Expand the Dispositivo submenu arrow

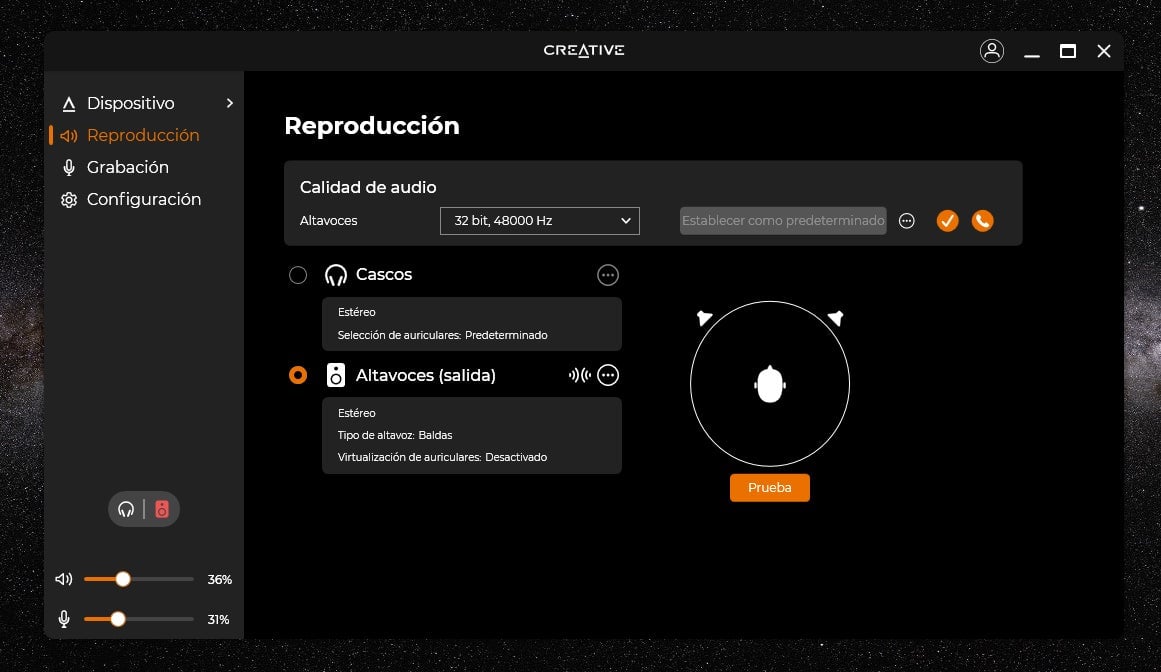(x=230, y=103)
